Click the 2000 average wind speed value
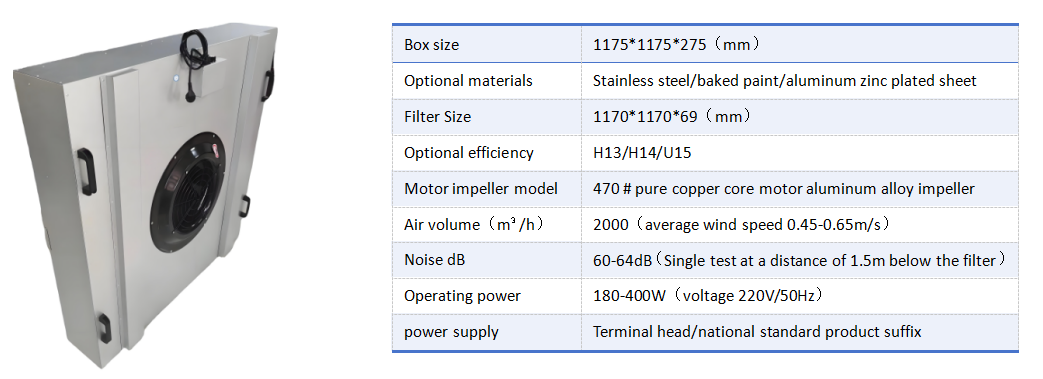The image size is (1043, 379). click(741, 225)
